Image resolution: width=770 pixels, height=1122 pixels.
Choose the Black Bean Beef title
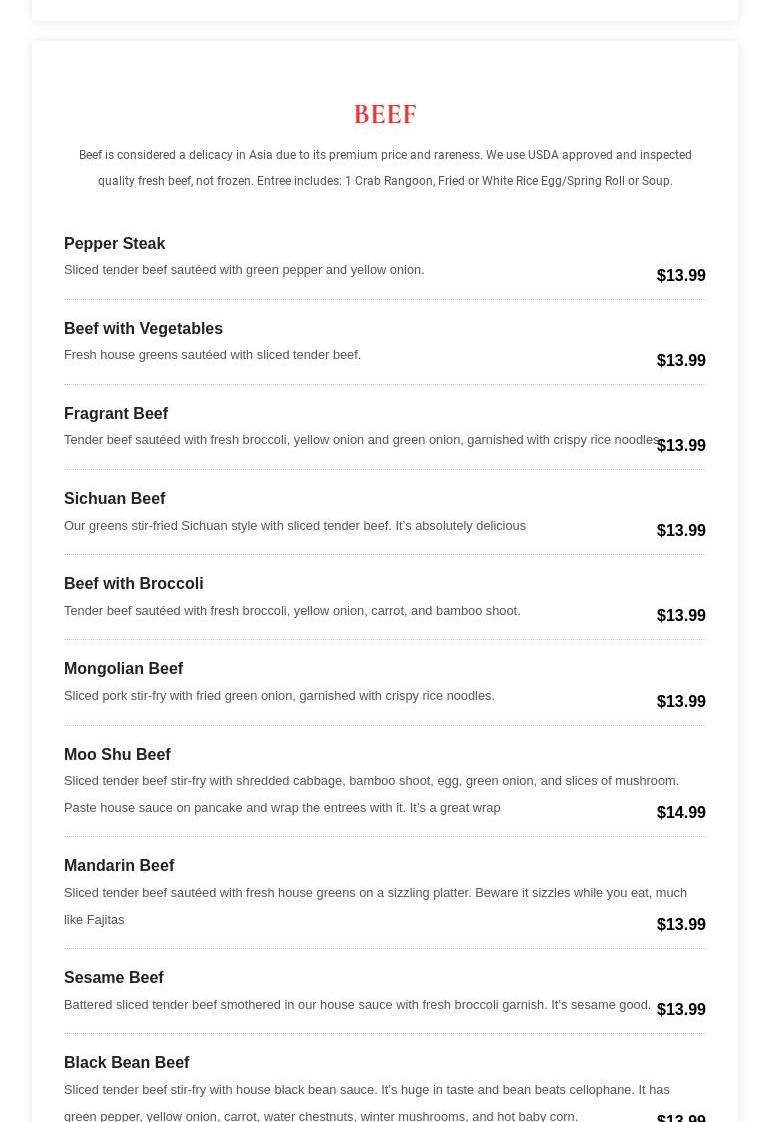tap(126, 1062)
